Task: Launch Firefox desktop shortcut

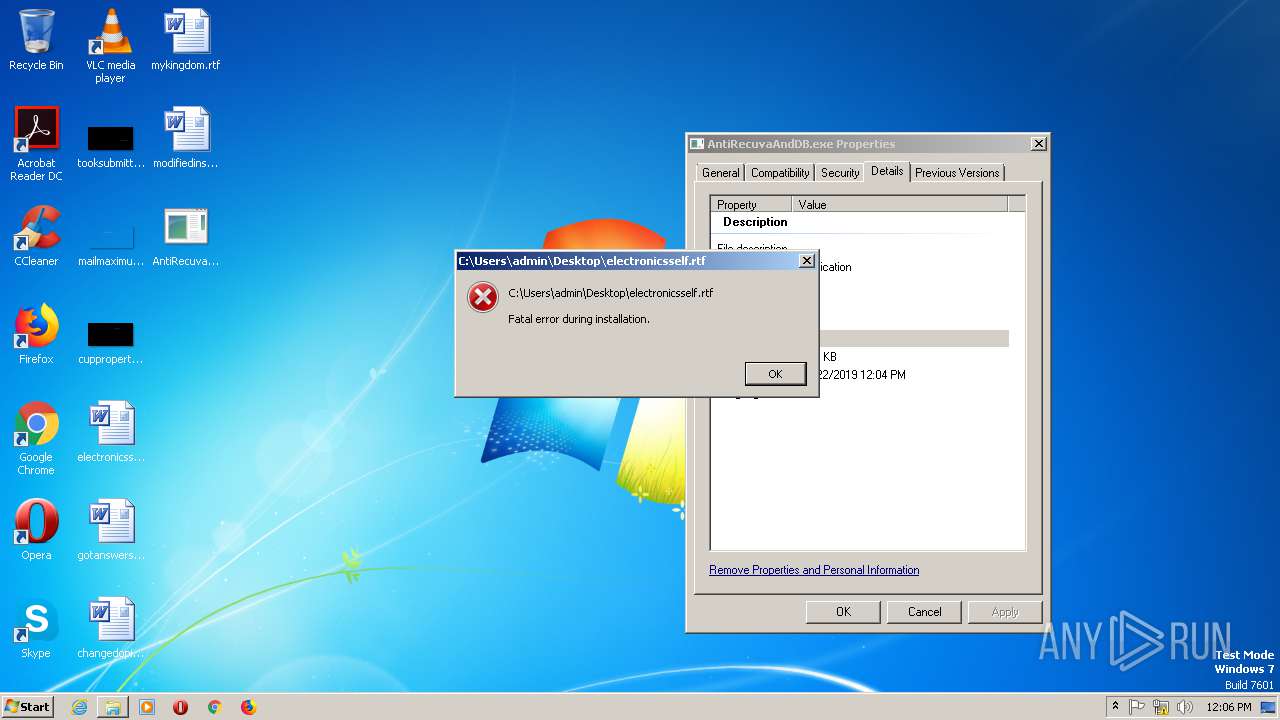Action: pyautogui.click(x=36, y=334)
